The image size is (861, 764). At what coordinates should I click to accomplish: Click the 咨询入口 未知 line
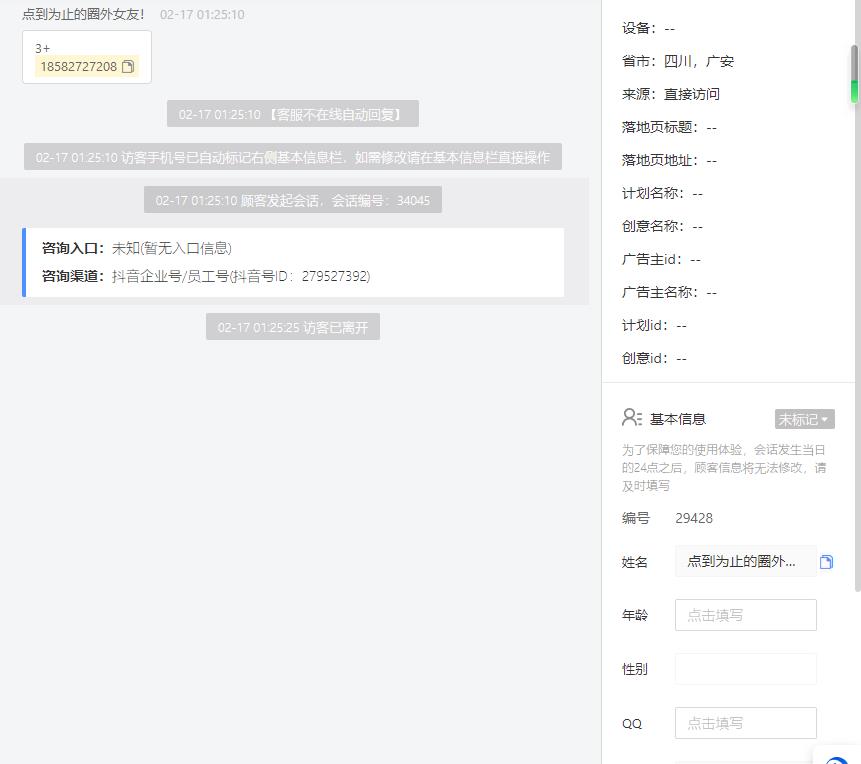pos(137,248)
